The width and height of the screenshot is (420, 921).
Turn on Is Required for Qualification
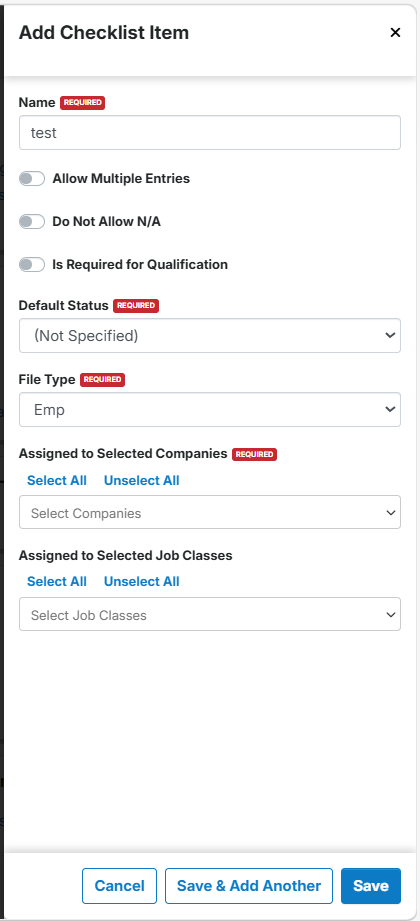(x=32, y=264)
